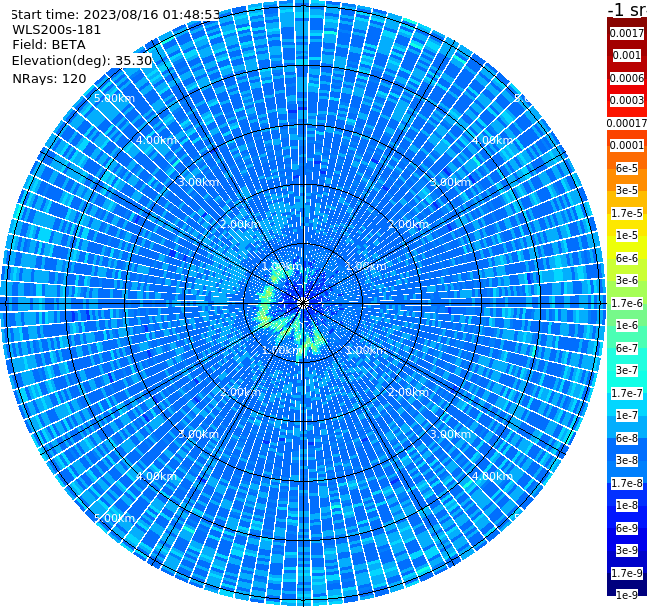Click the 1.7e-8 colorbar value
Image resolution: width=647 pixels, height=607 pixels.
click(x=627, y=483)
